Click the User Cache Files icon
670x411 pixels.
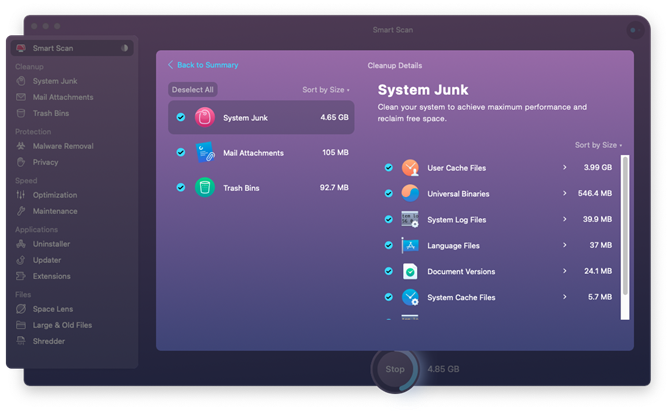pos(410,167)
